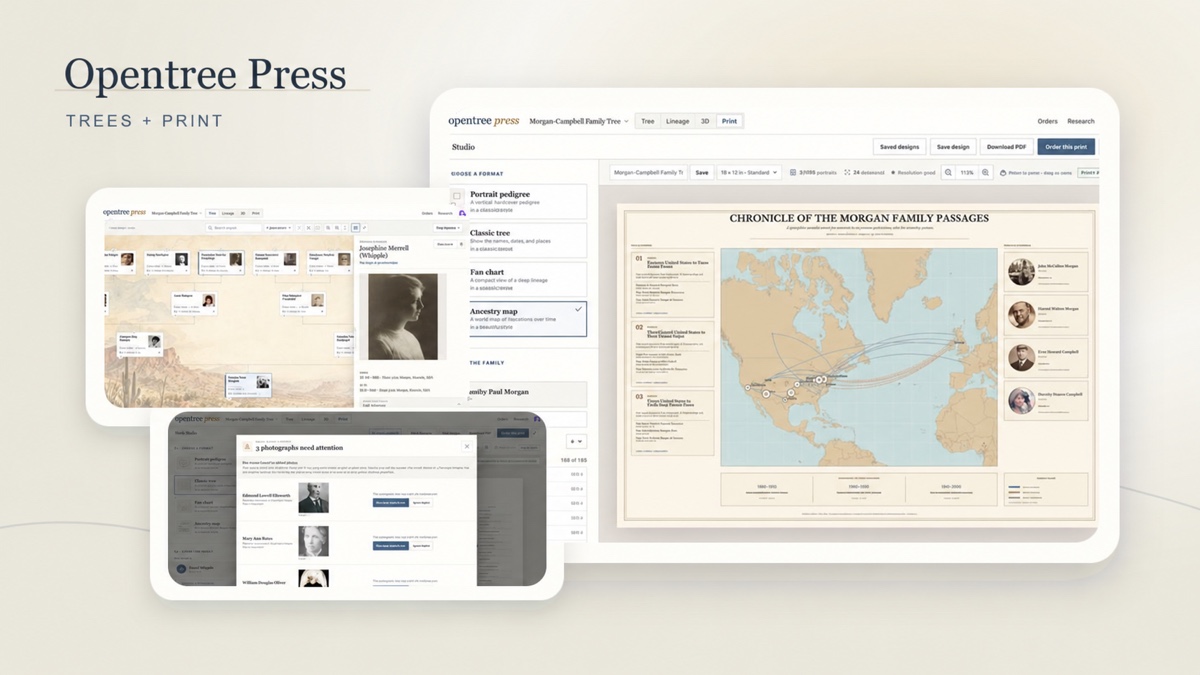Open Research in the Studio window header
This screenshot has height=675, width=1200.
(1081, 121)
